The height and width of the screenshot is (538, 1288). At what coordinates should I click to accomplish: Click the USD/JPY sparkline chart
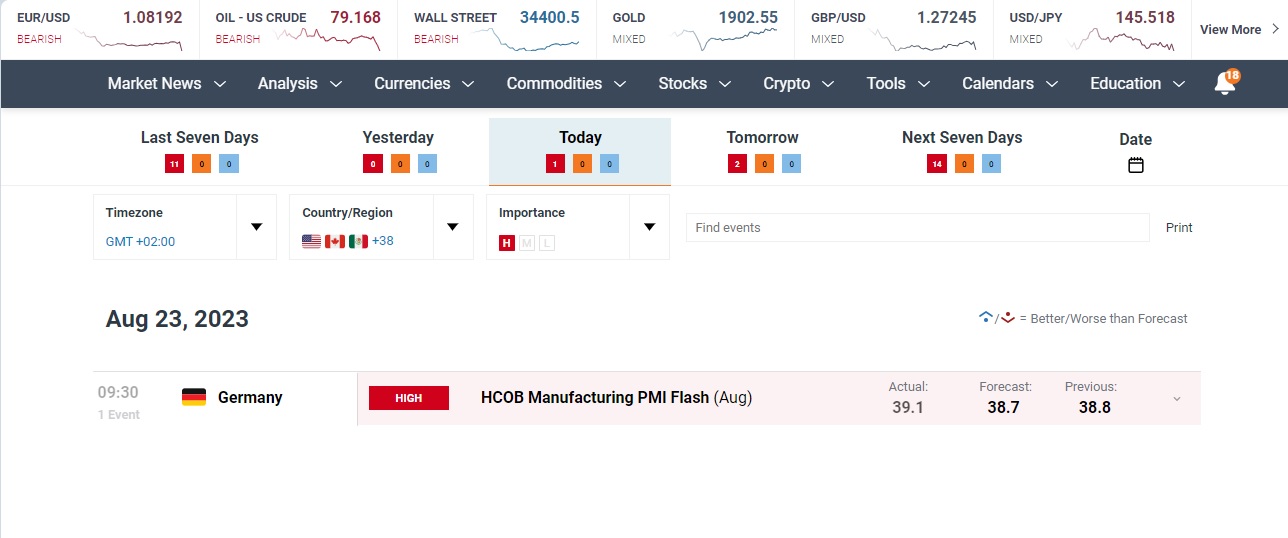1121,40
